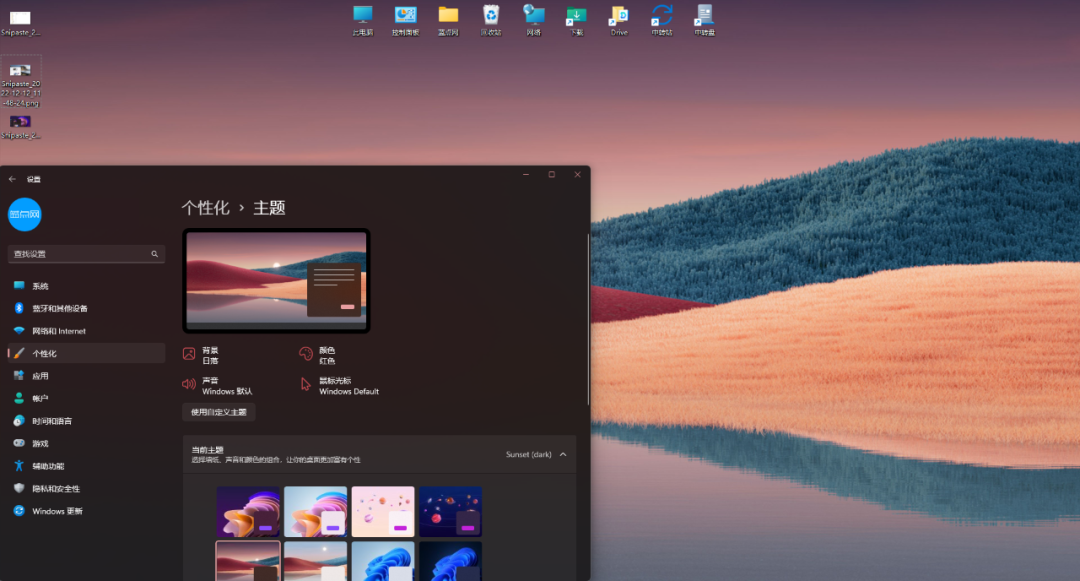Open 背景 background setting

click(201, 355)
